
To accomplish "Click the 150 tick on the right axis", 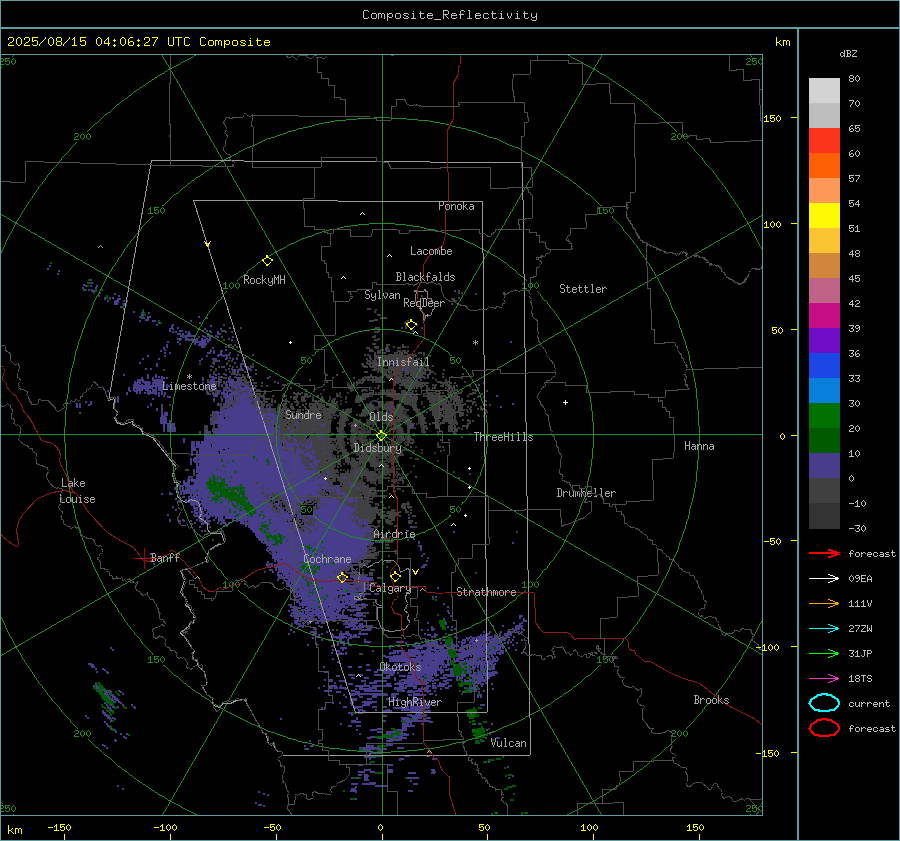I will point(773,118).
